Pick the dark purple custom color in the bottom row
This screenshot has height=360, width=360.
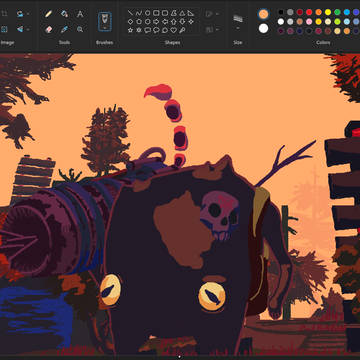tap(281, 31)
